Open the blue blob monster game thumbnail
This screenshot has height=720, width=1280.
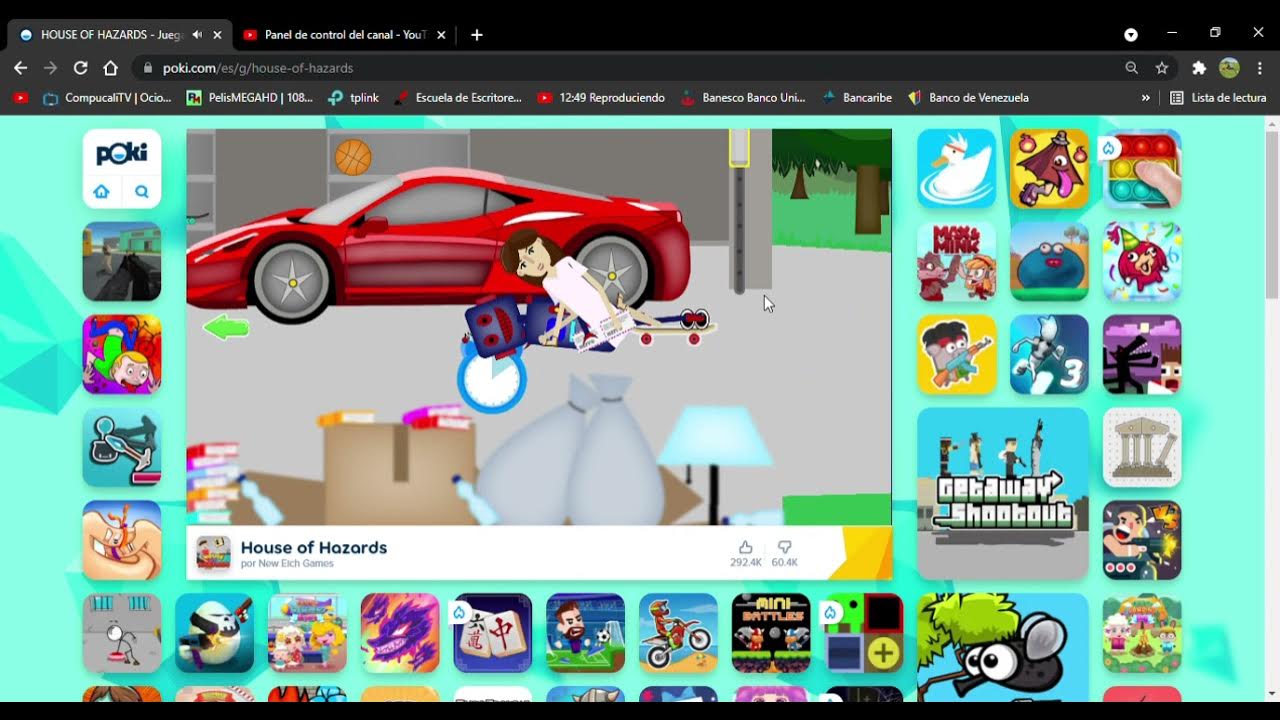coord(1049,261)
